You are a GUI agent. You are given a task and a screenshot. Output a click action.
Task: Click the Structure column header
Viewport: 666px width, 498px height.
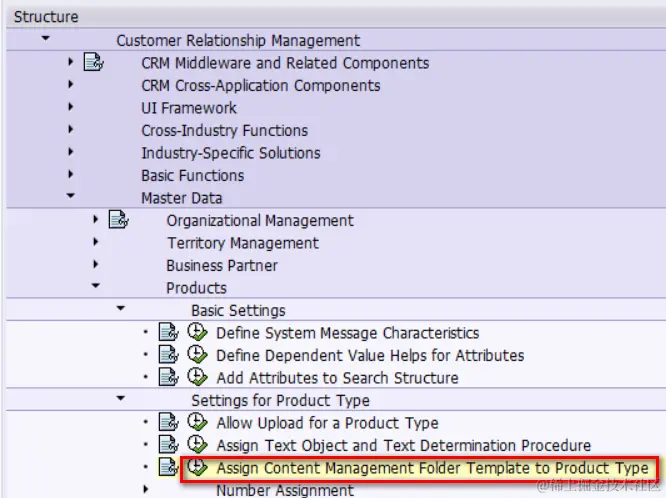point(46,17)
